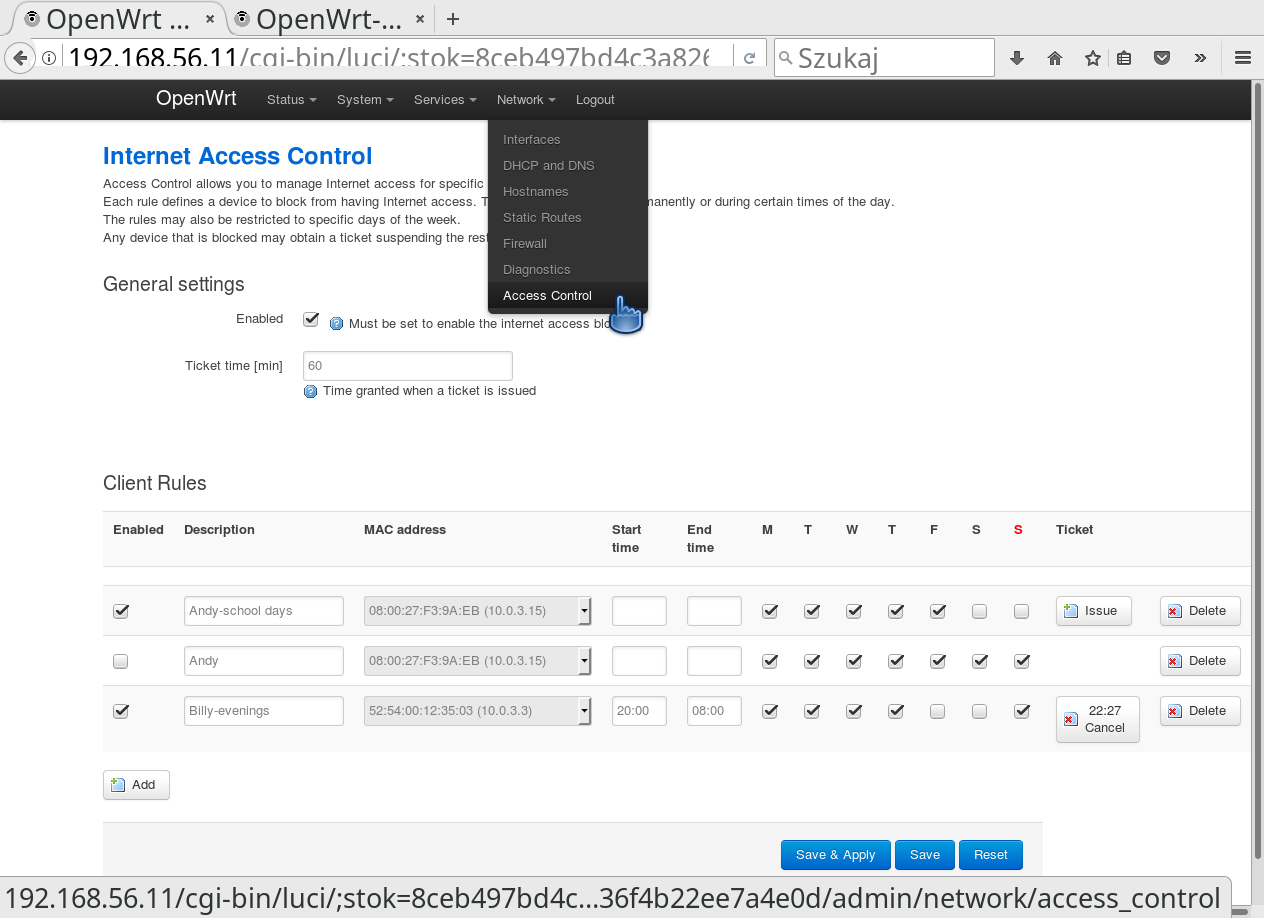
Task: Cancel the 22:27 ticket for Billy-evenings
Action: click(1098, 719)
